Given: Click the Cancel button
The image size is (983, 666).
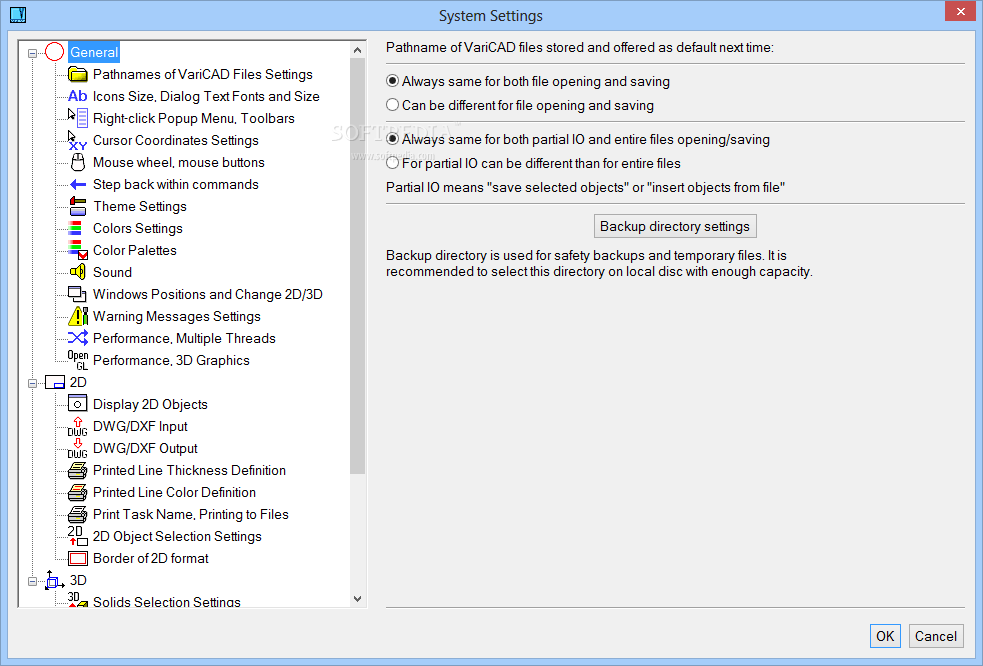Looking at the screenshot, I should click(x=936, y=636).
